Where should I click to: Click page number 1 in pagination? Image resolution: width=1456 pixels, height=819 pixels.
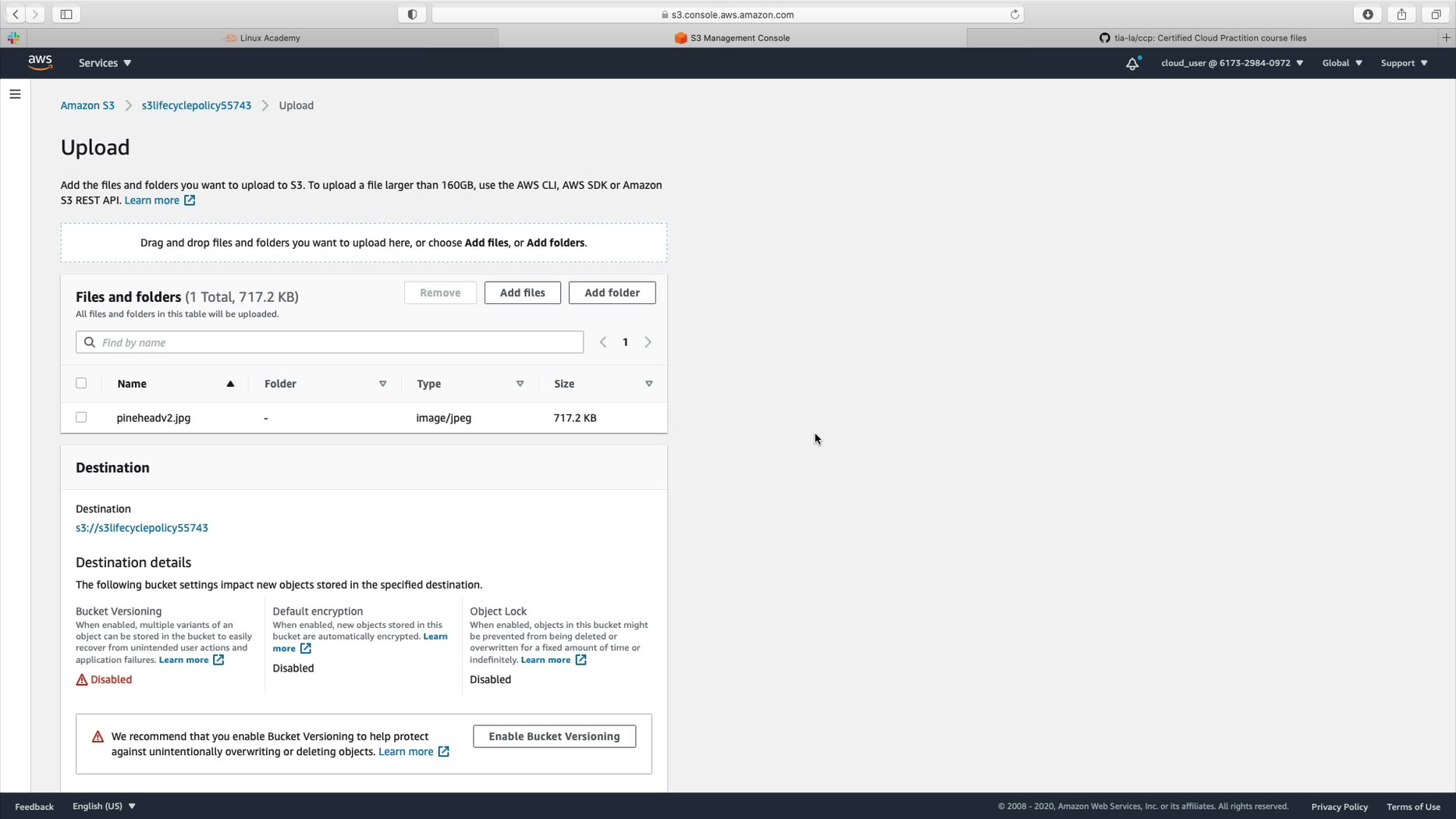tap(625, 342)
